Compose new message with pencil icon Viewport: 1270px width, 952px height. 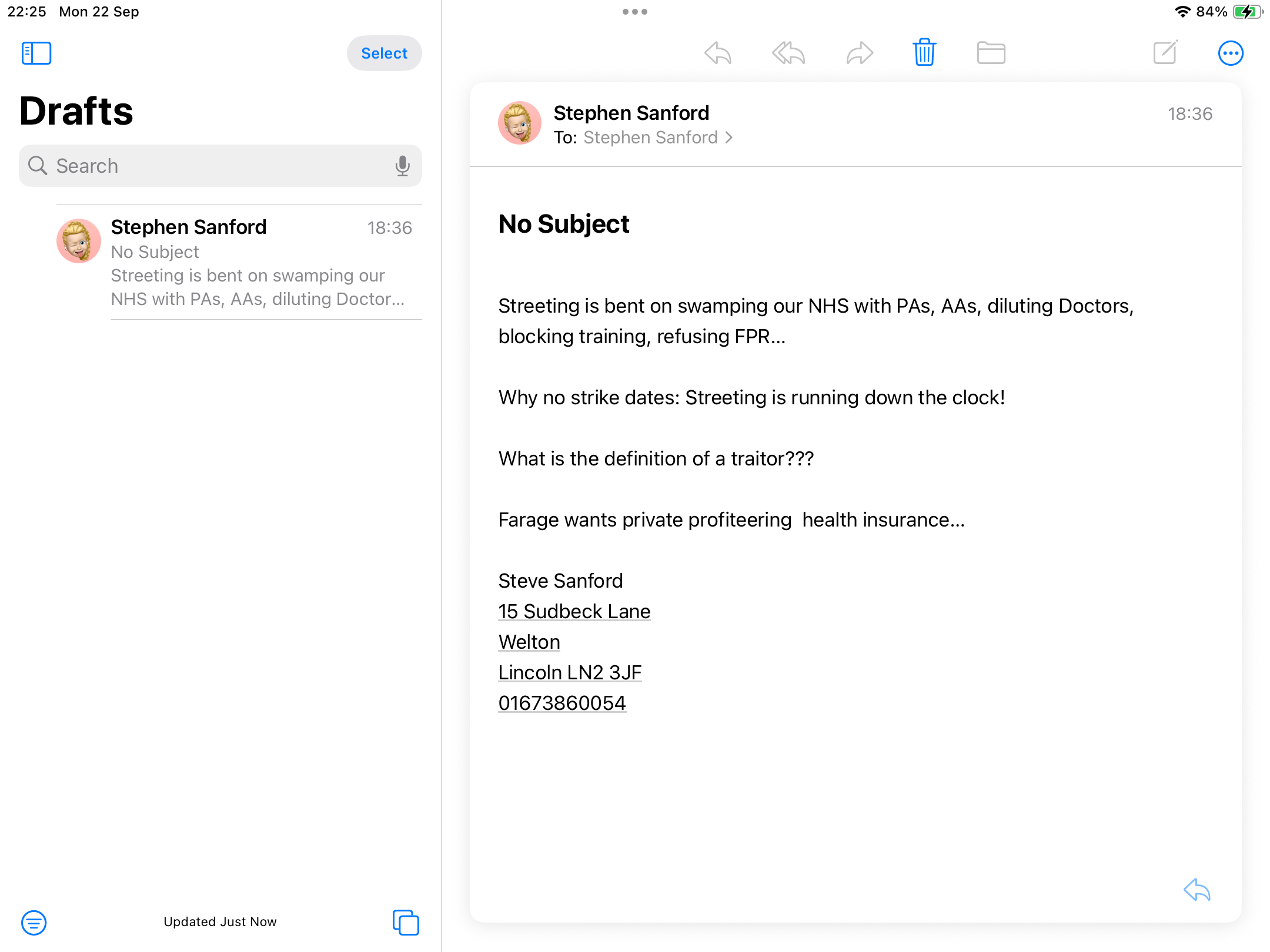point(1165,53)
